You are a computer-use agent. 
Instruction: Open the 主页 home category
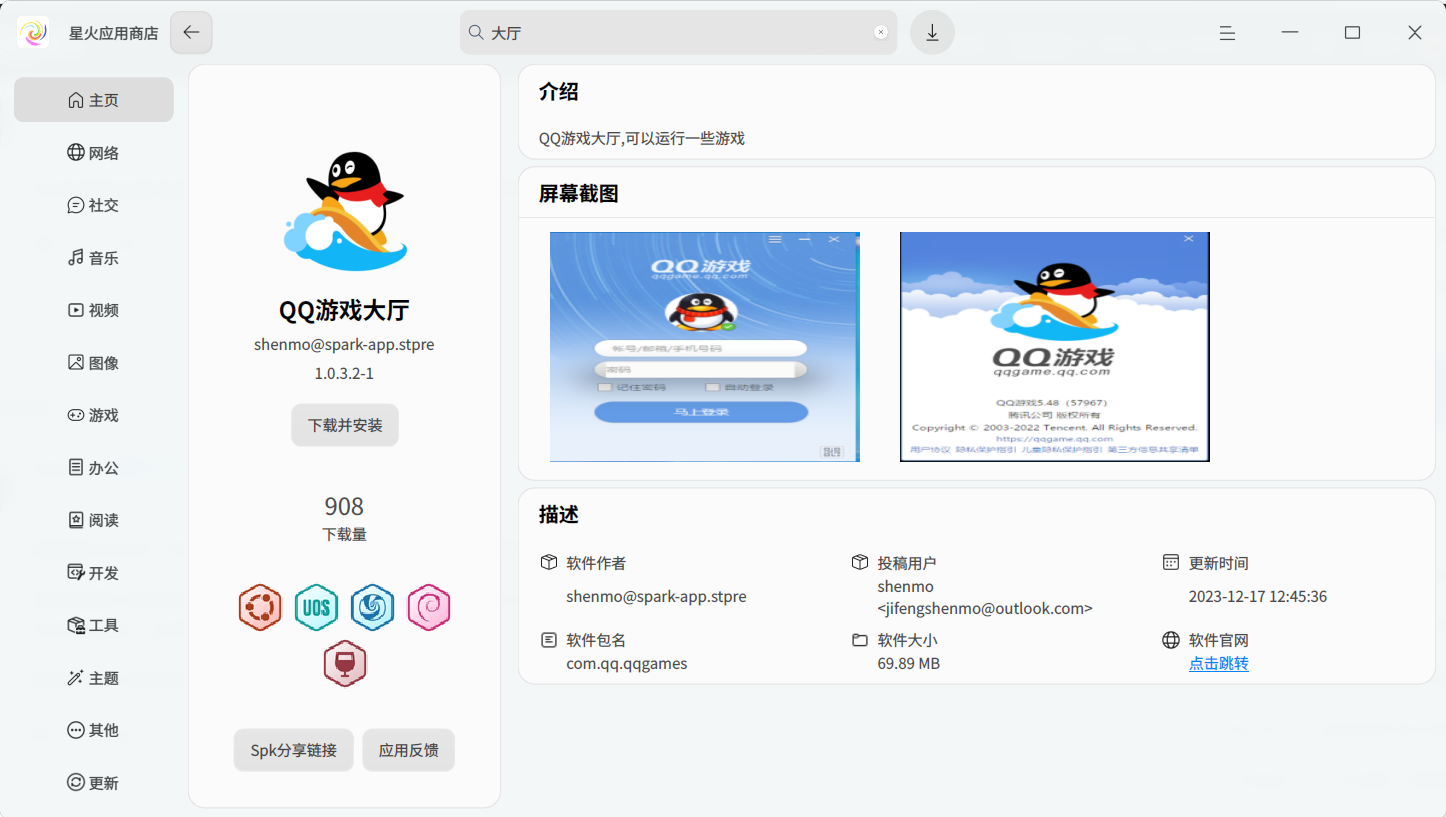[94, 100]
